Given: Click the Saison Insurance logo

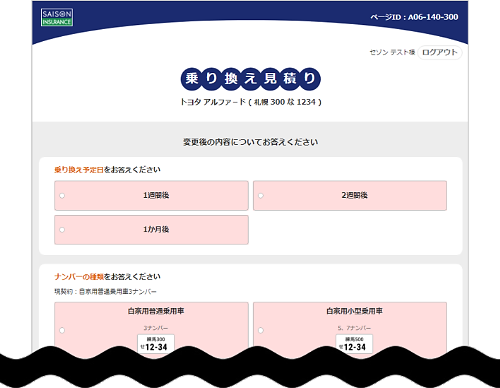Looking at the screenshot, I should pos(57,18).
